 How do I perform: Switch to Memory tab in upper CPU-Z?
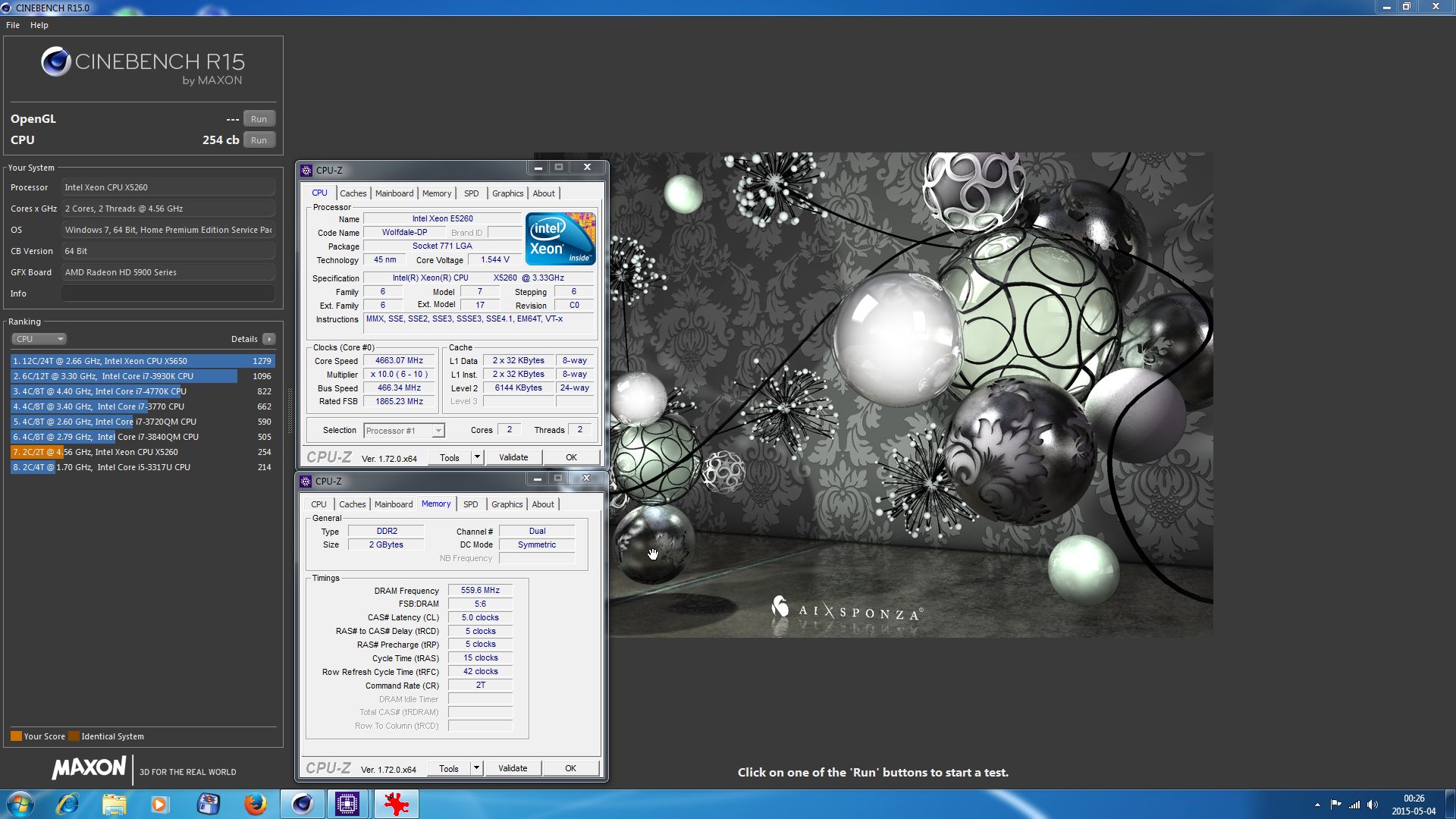[437, 193]
